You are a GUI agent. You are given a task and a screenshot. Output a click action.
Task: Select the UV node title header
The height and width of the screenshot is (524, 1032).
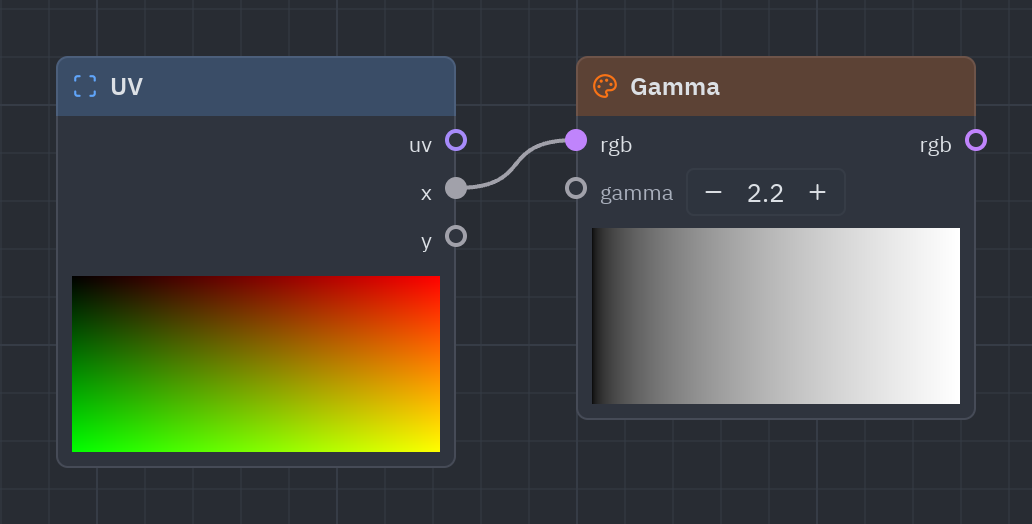(256, 87)
